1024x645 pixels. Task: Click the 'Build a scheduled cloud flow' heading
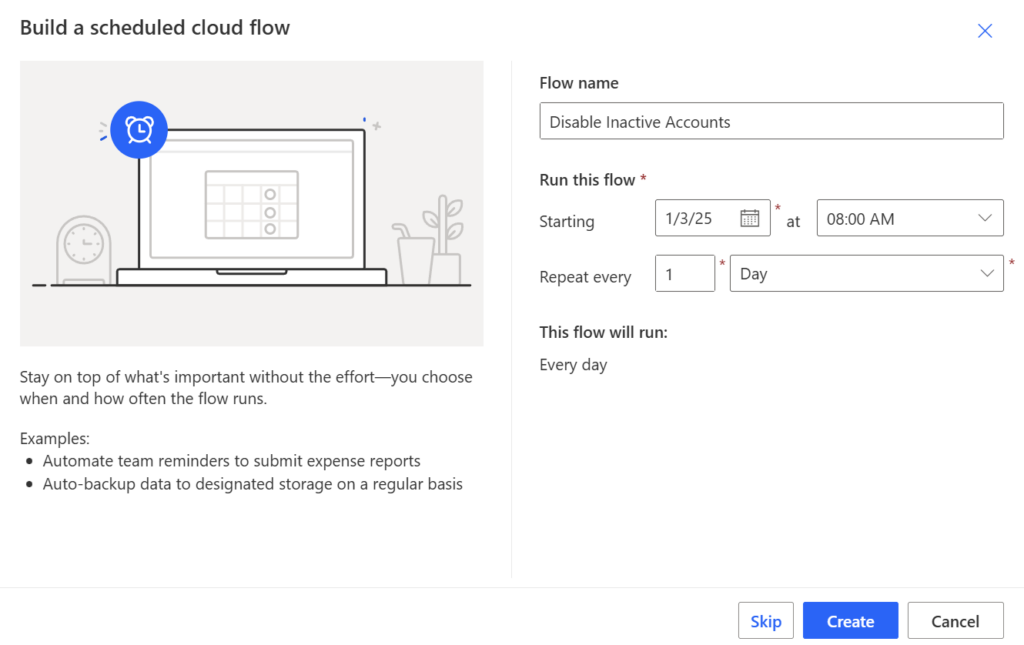155,28
